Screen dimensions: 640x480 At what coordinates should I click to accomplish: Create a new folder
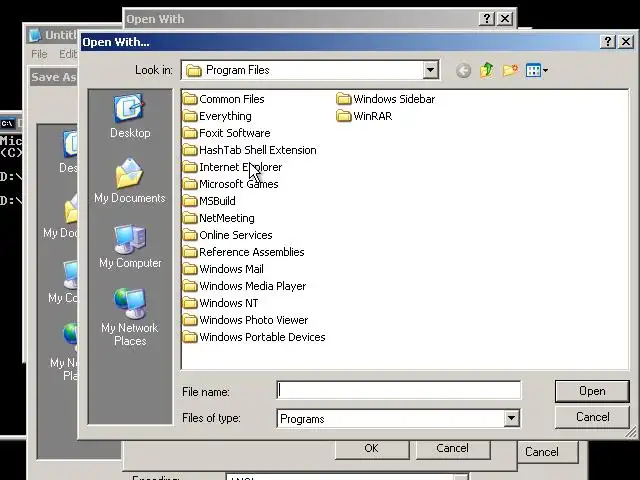pos(510,71)
